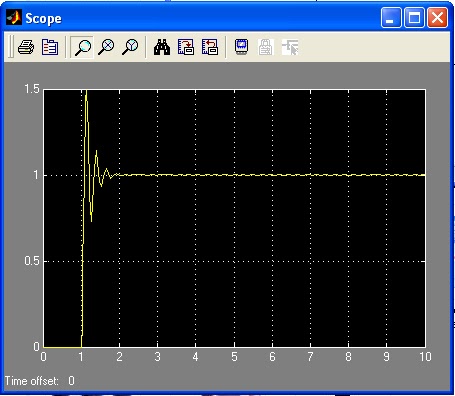Screen dimensions: 455x396
Task: Click the x-axis label 10
Action: tap(425, 357)
